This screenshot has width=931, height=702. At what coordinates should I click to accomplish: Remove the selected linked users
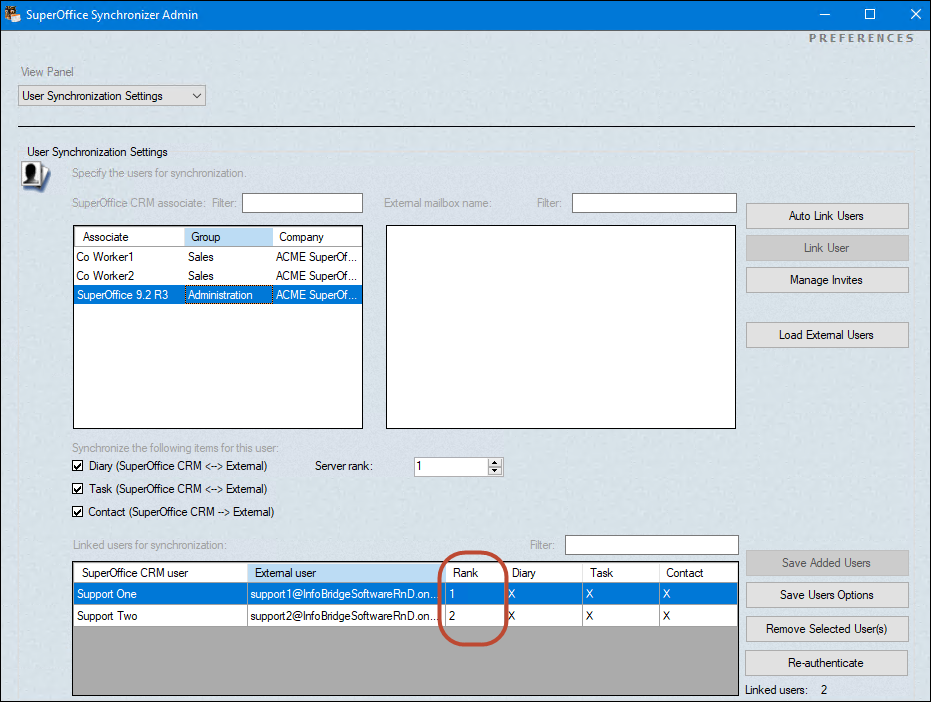[x=826, y=629]
